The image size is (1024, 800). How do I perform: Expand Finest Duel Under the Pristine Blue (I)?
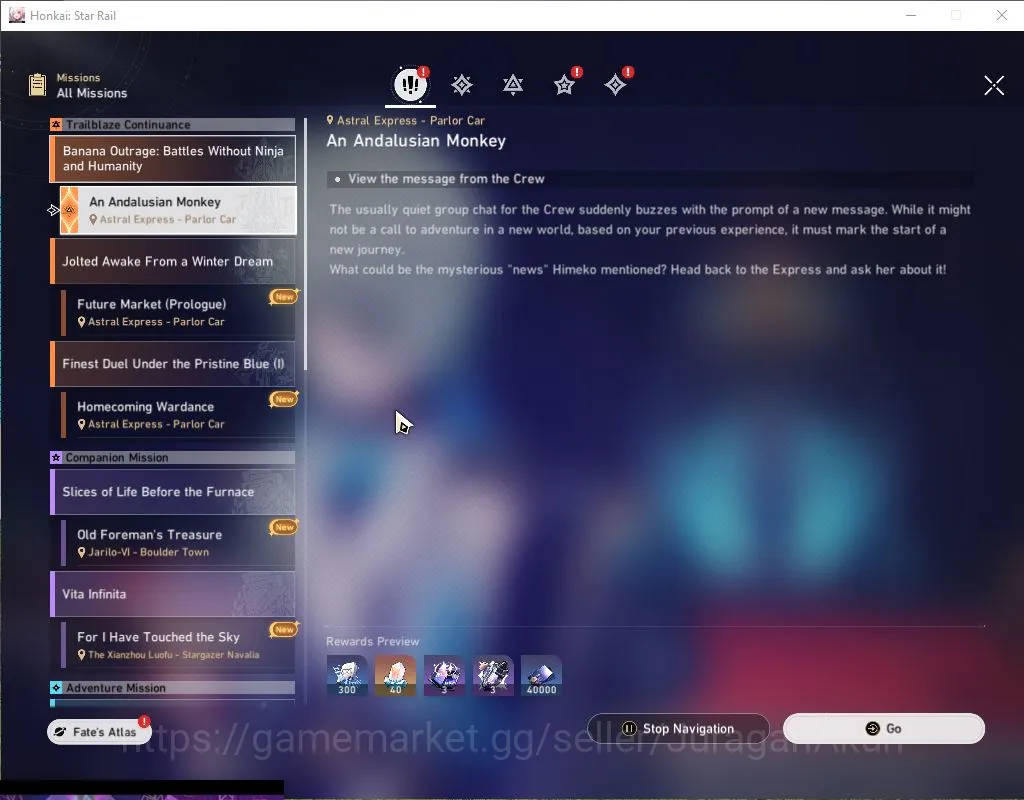pos(173,364)
